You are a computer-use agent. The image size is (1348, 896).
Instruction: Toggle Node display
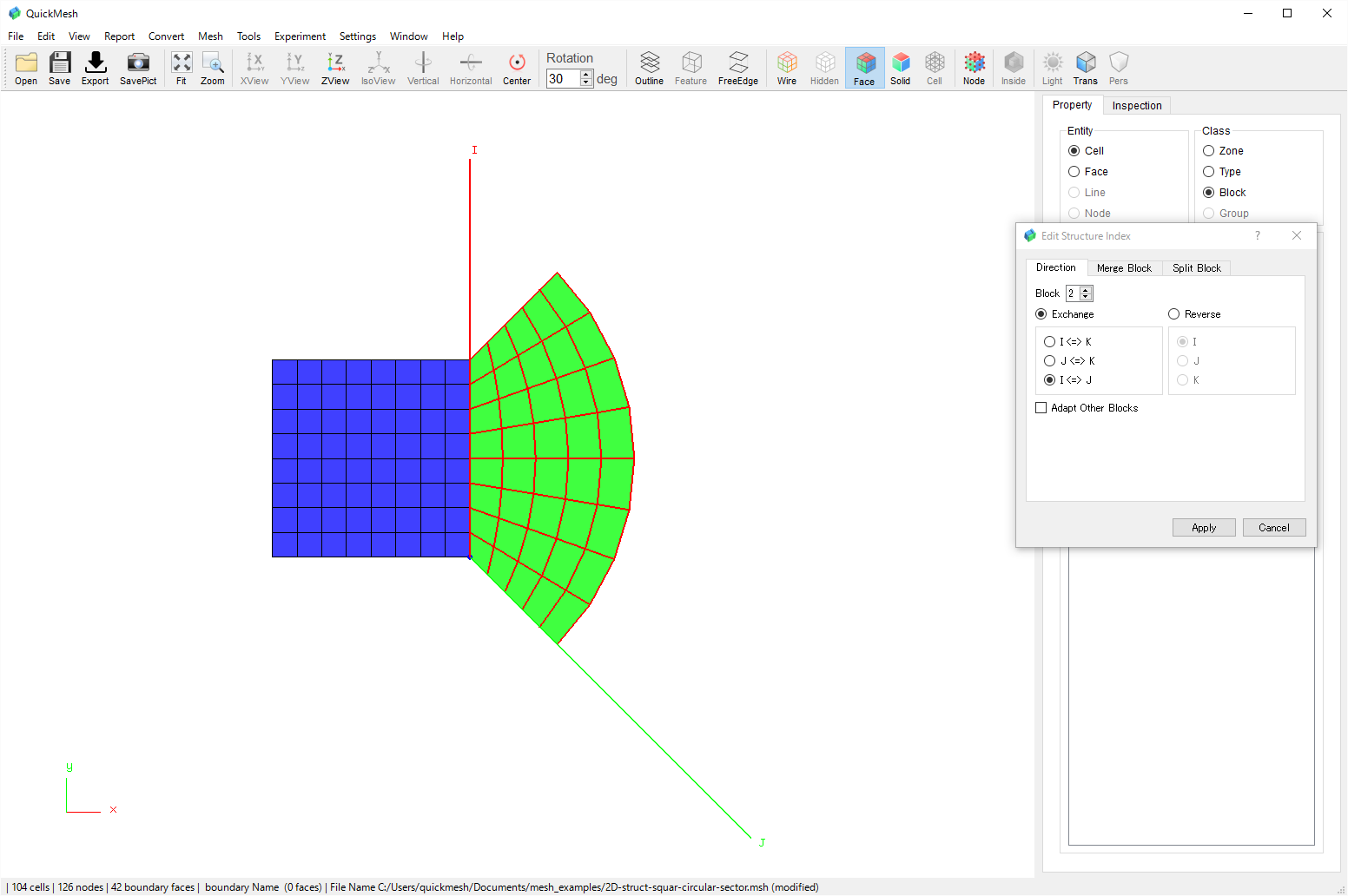(x=975, y=68)
